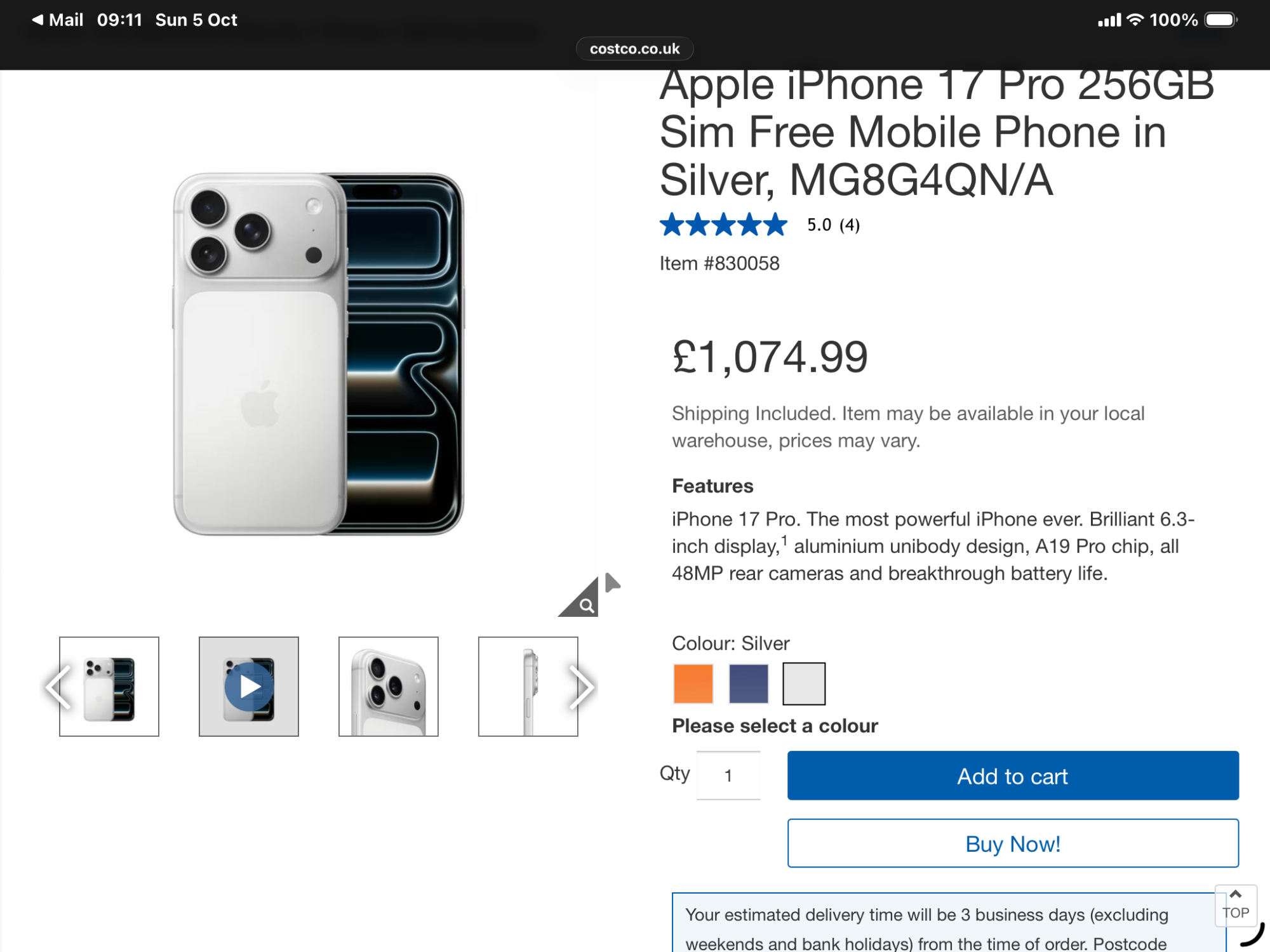Show next thumbnails with right chevron

(x=581, y=687)
